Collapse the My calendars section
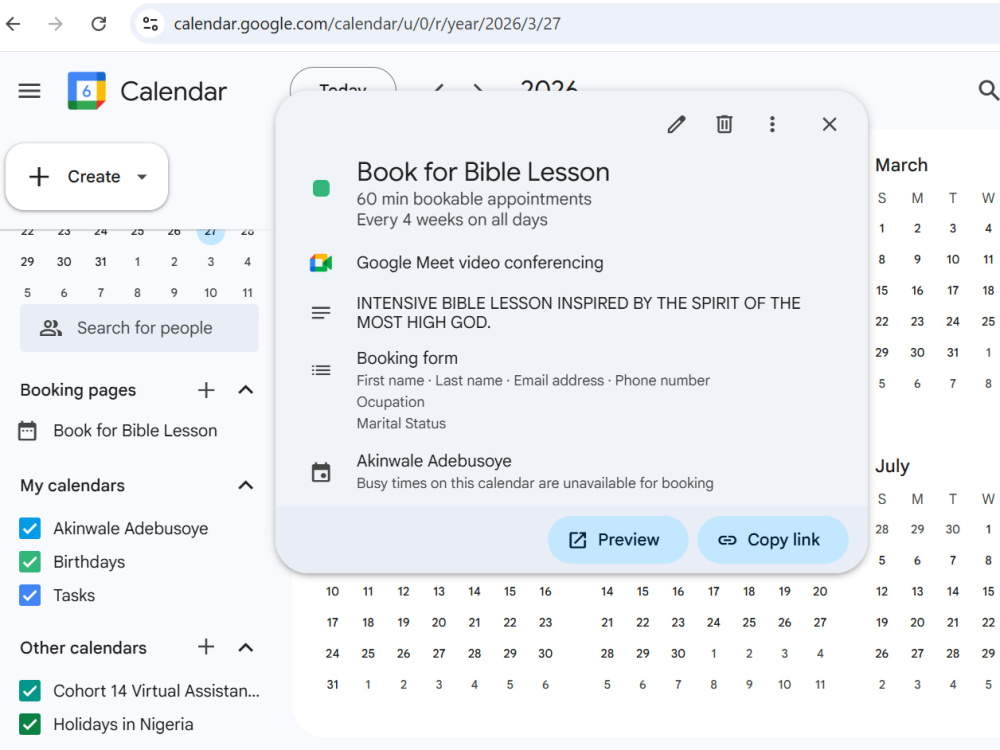This screenshot has width=1000, height=750. click(246, 485)
